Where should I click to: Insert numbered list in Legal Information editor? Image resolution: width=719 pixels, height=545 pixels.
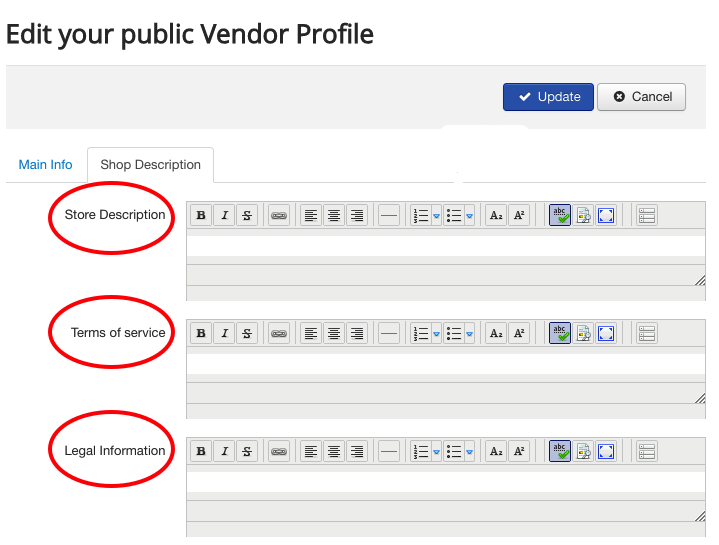tap(420, 451)
